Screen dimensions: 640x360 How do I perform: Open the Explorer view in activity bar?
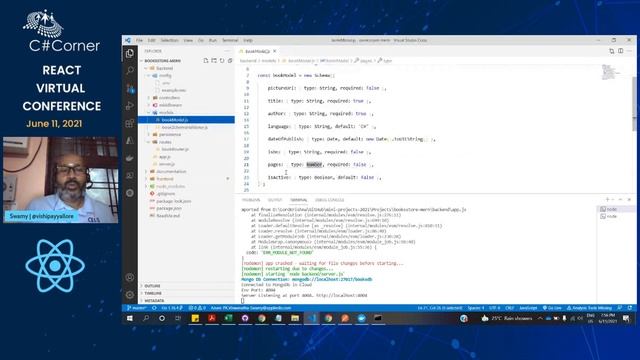[x=130, y=53]
